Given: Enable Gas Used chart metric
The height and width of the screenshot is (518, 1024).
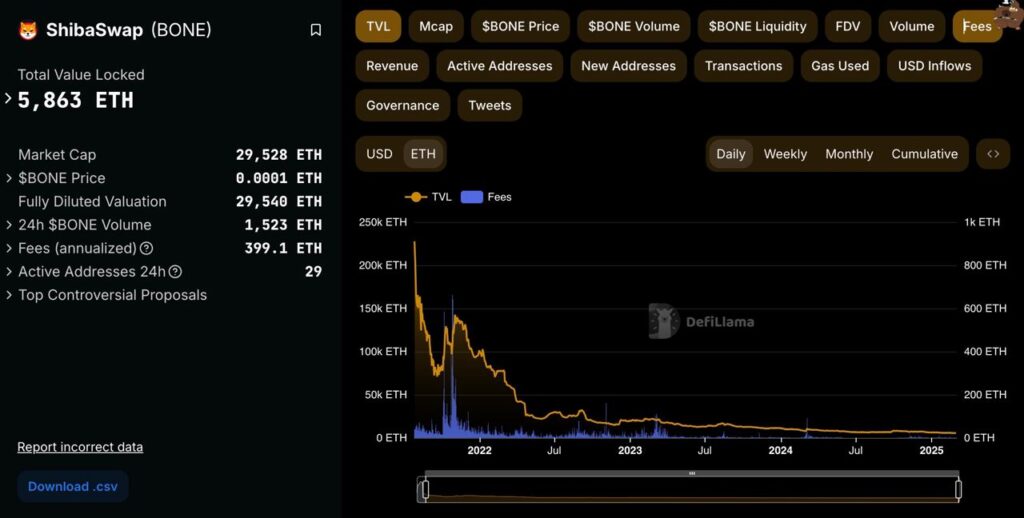Looking at the screenshot, I should pos(840,66).
